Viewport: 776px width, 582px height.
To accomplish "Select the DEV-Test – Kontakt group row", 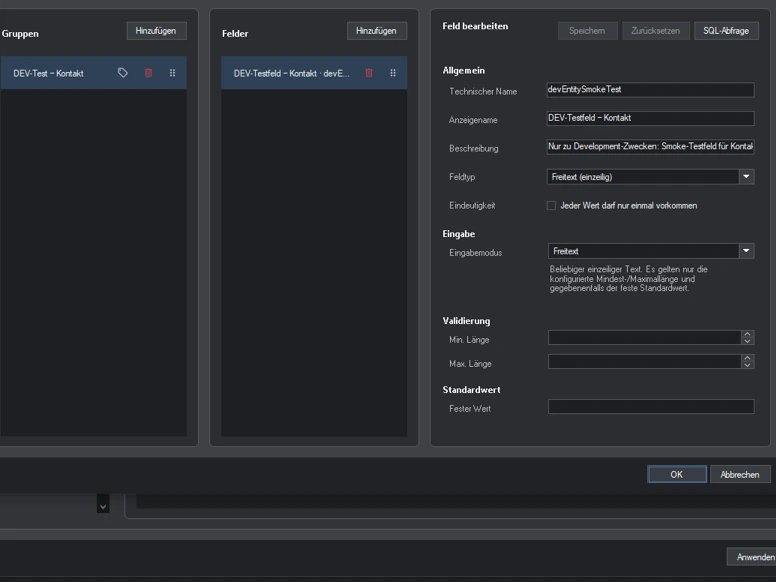I will tap(93, 73).
